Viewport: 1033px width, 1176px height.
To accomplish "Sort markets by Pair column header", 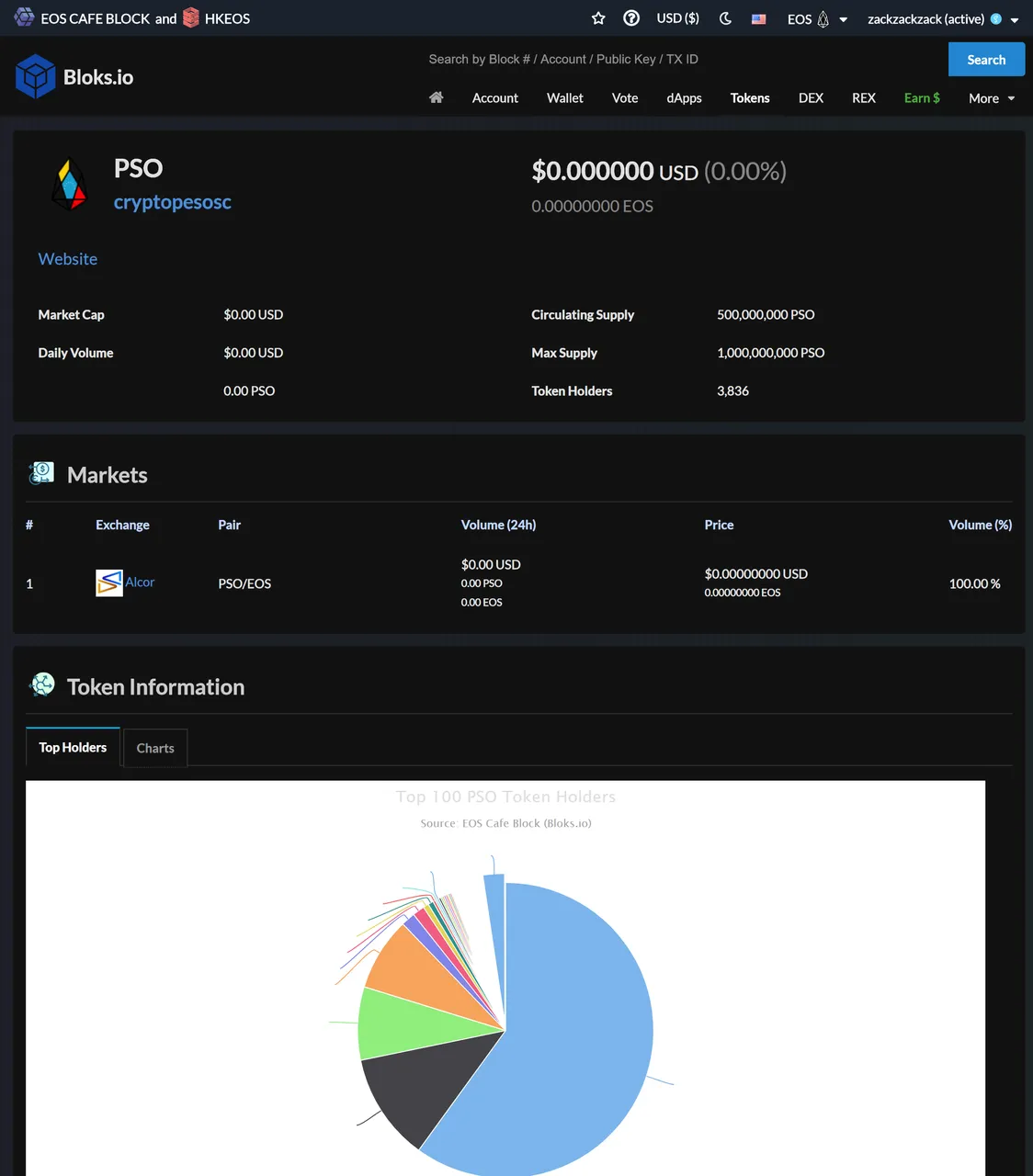I will point(229,525).
